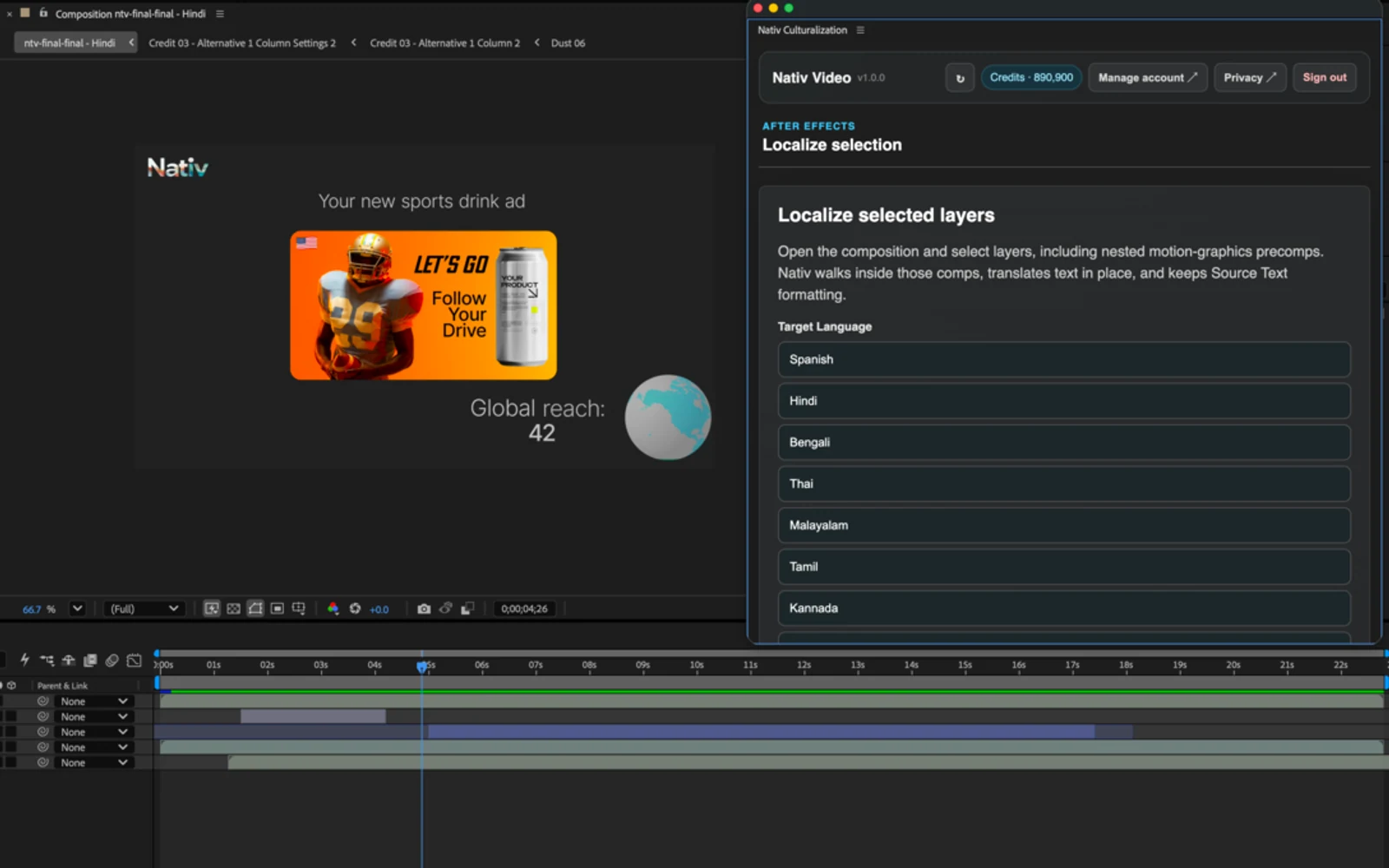This screenshot has height=868, width=1389.
Task: Click the lightning bolt draft icon in timeline
Action: tap(24, 661)
